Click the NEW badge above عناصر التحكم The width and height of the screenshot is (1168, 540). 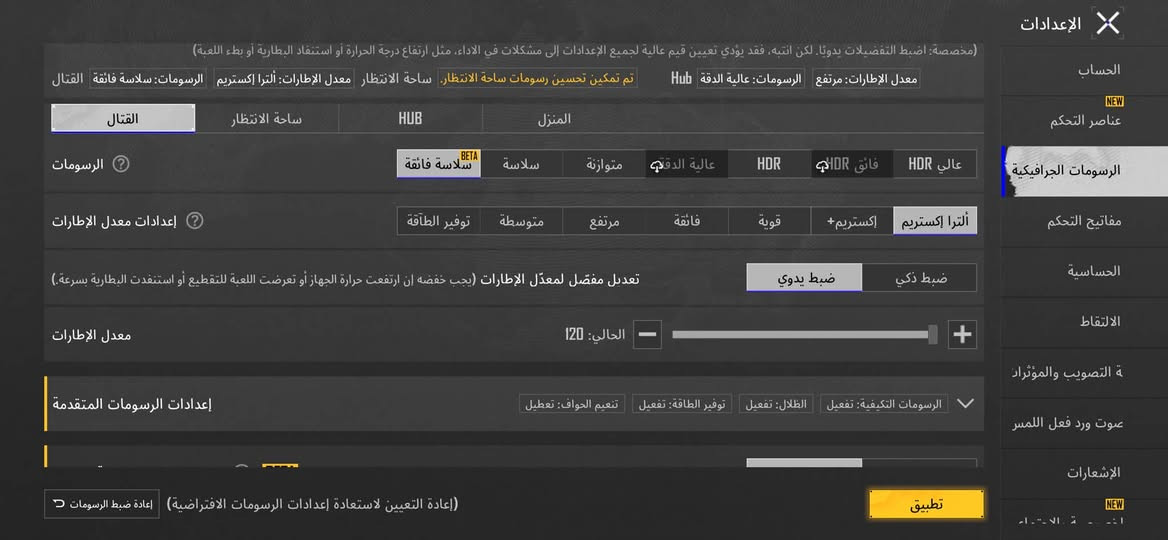pyautogui.click(x=1114, y=102)
